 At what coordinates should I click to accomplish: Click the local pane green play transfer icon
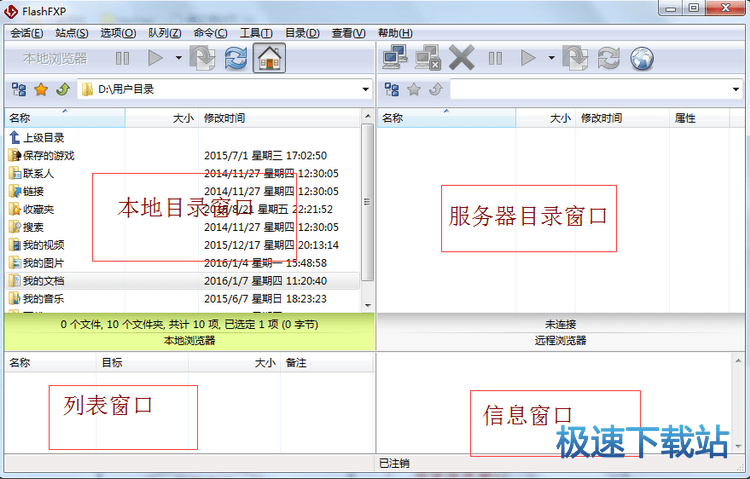pos(155,58)
